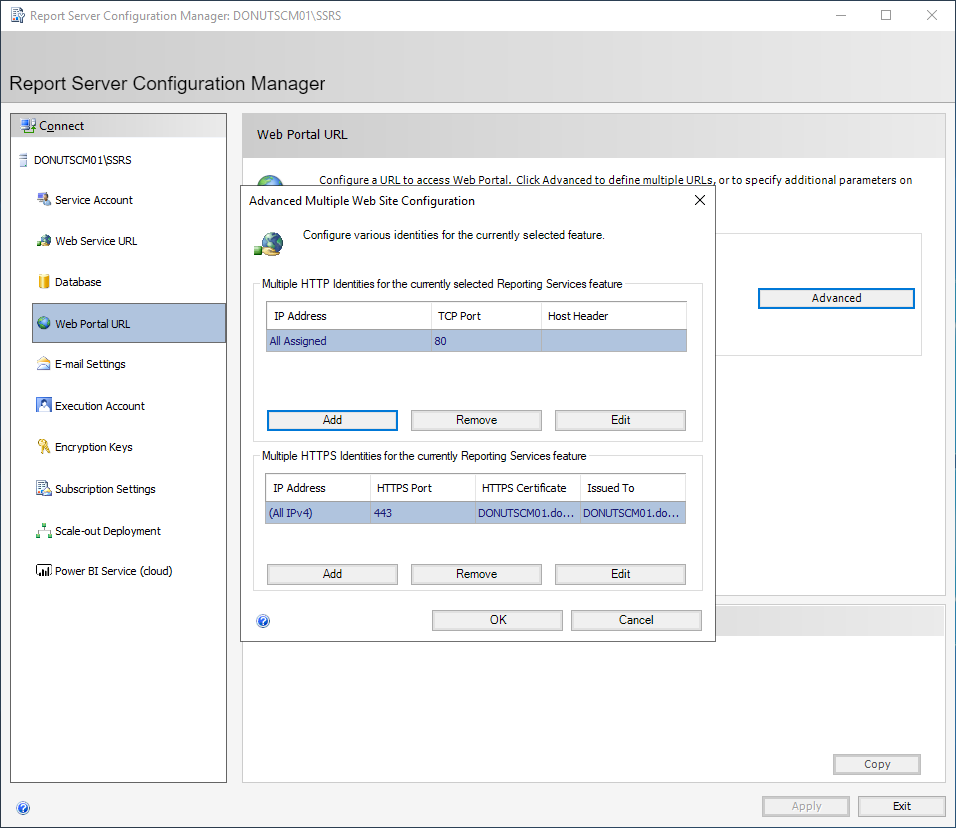Click the Execution Account icon
This screenshot has height=828, width=956.
43,405
